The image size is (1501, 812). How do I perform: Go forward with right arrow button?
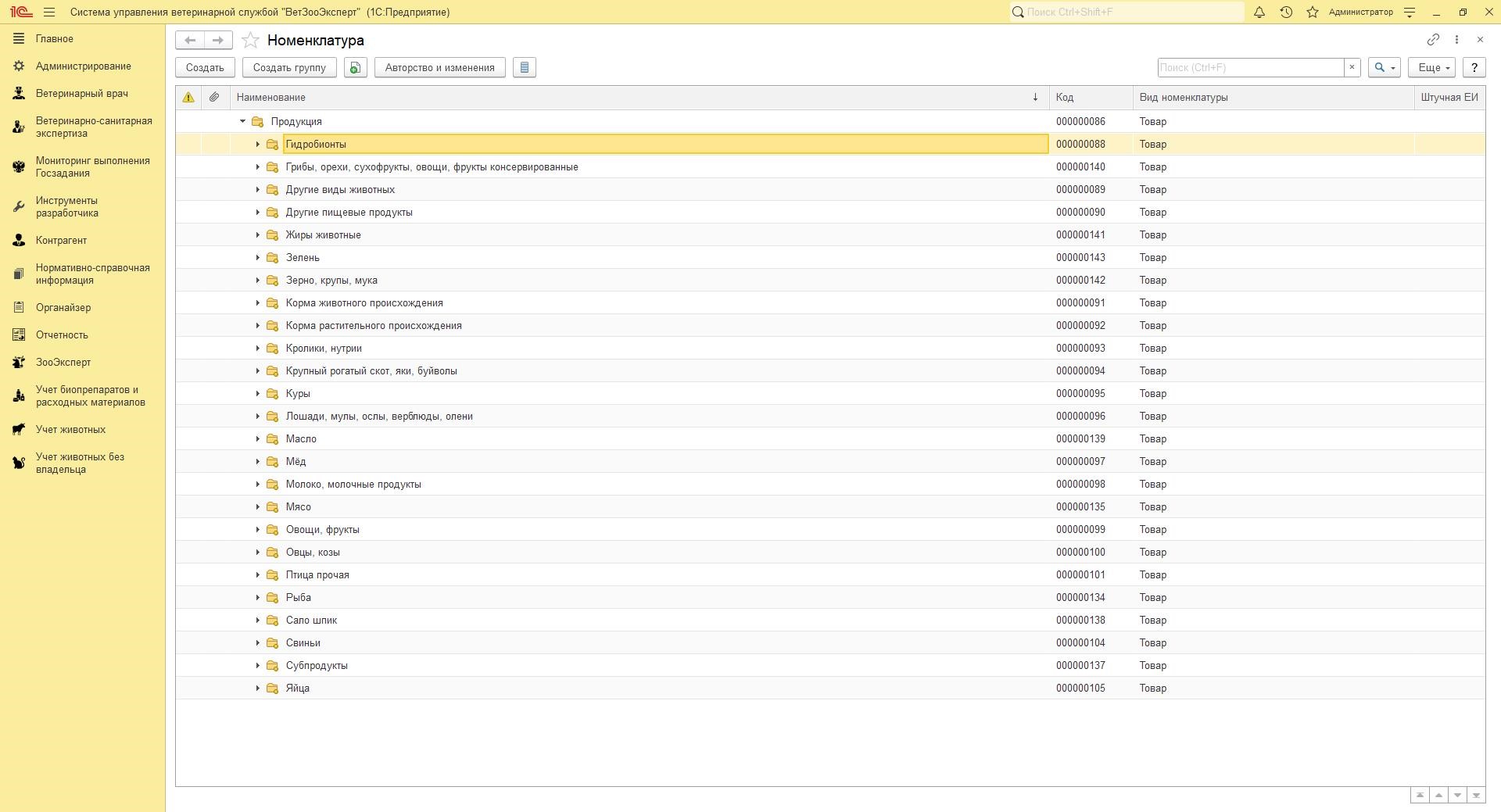pos(218,40)
